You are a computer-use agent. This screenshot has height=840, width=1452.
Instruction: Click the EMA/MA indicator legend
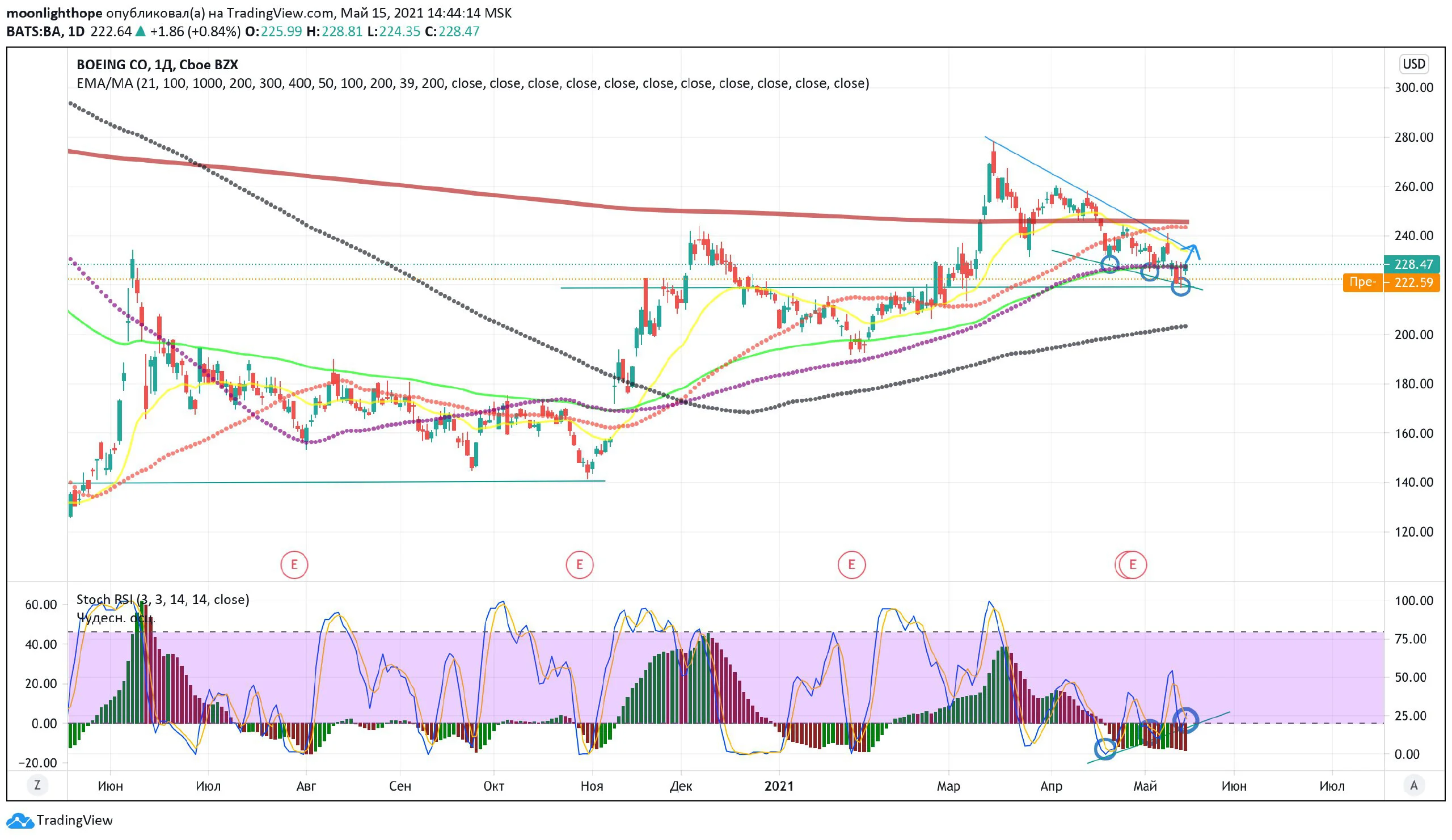click(472, 83)
